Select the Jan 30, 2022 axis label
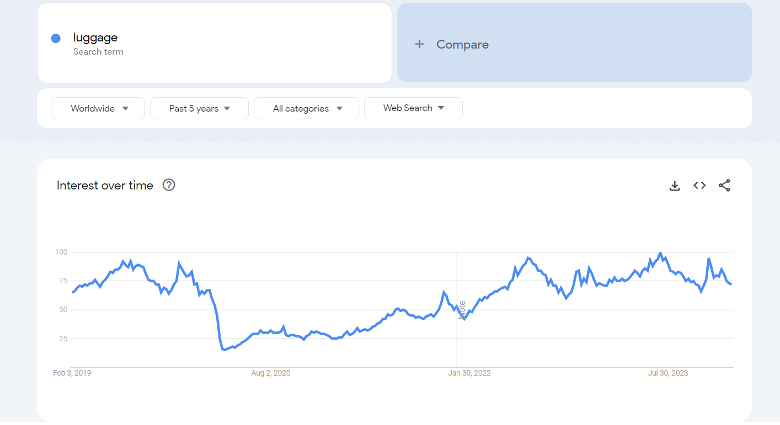This screenshot has width=780, height=425. tap(469, 373)
